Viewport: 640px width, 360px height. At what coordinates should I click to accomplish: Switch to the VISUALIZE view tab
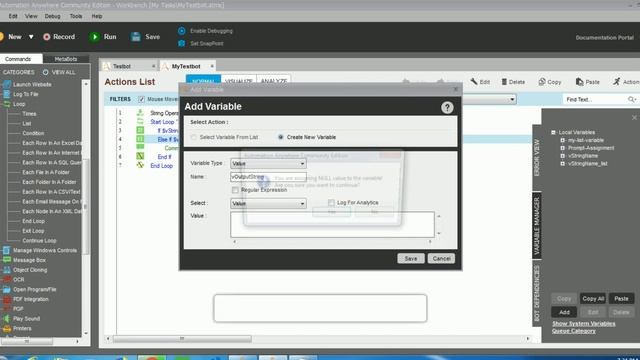pos(239,81)
